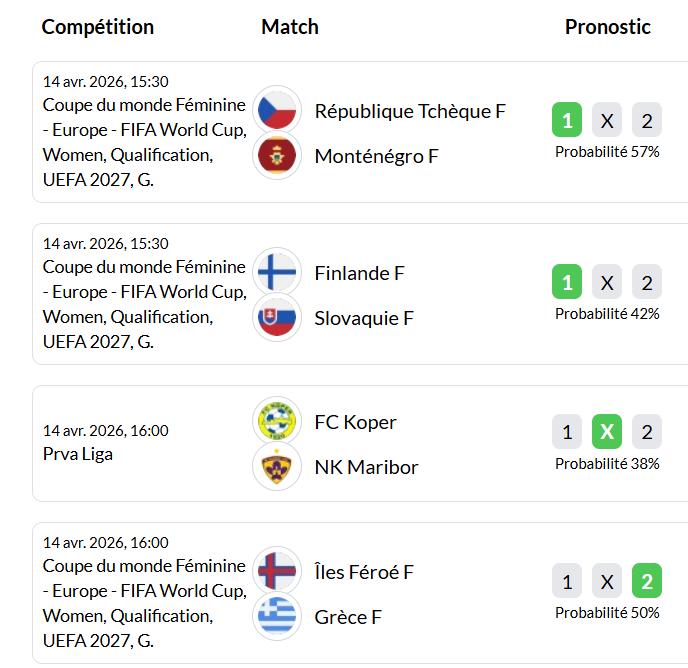Open the République Tchèque F team link
Screen dimensions: 688x668
(410, 111)
